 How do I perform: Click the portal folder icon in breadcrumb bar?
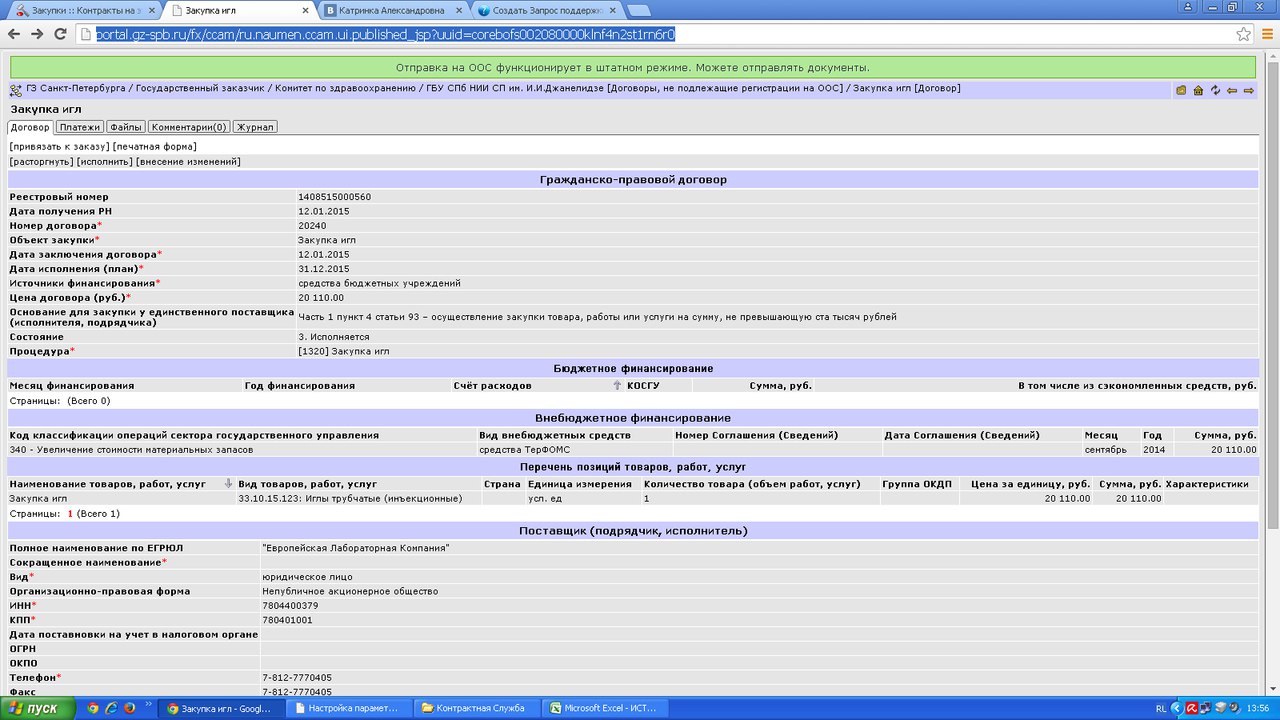[x=1181, y=90]
